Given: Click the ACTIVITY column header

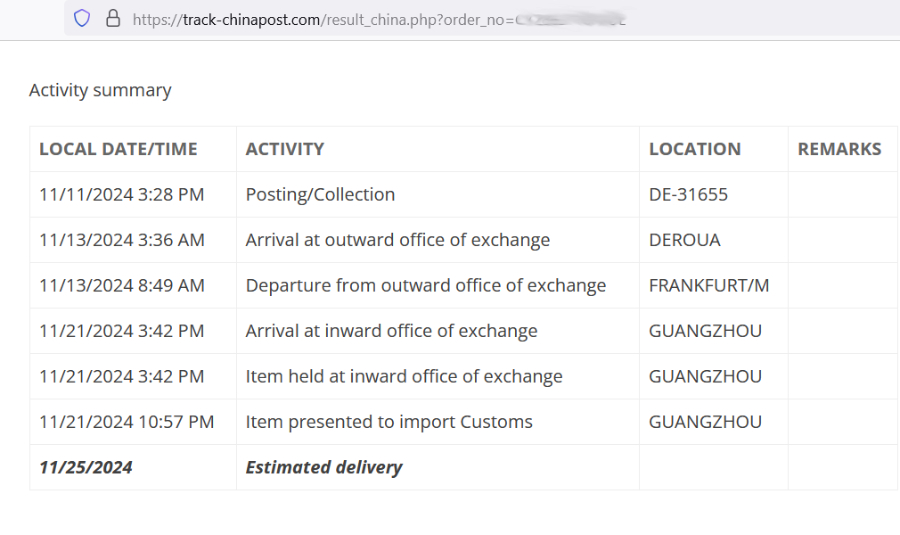Looking at the screenshot, I should point(285,149).
